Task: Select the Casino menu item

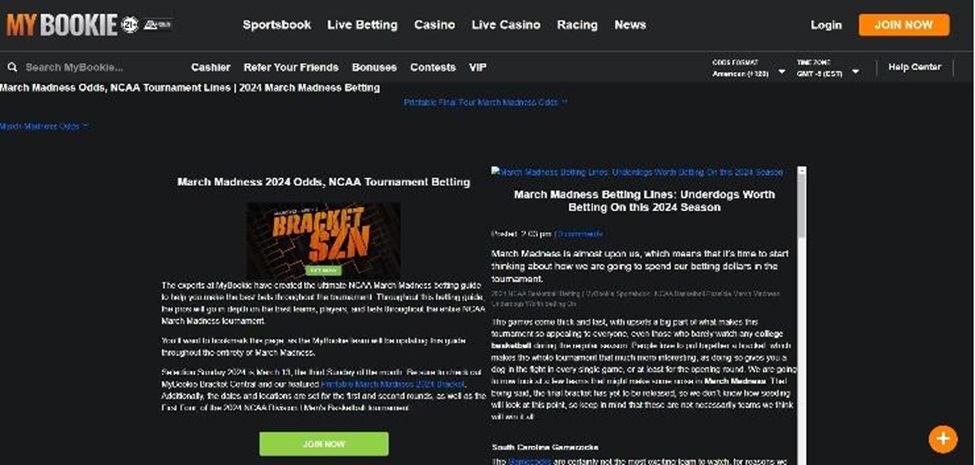Action: tap(434, 25)
